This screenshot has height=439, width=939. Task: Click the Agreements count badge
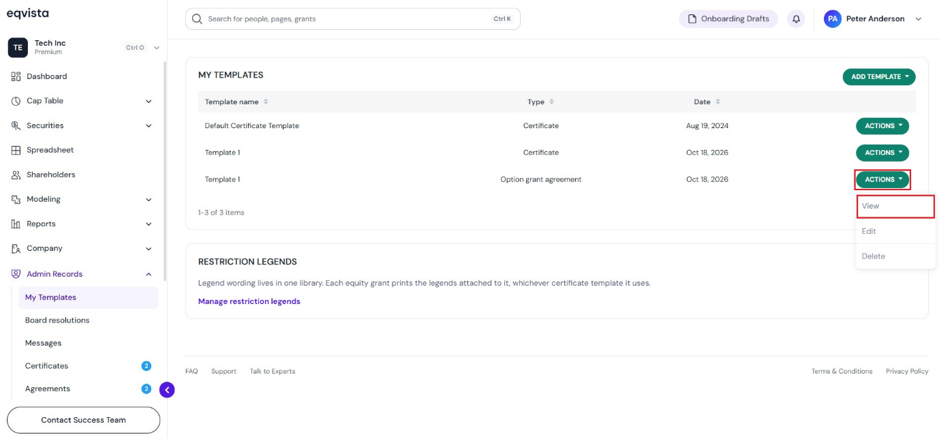(x=146, y=389)
